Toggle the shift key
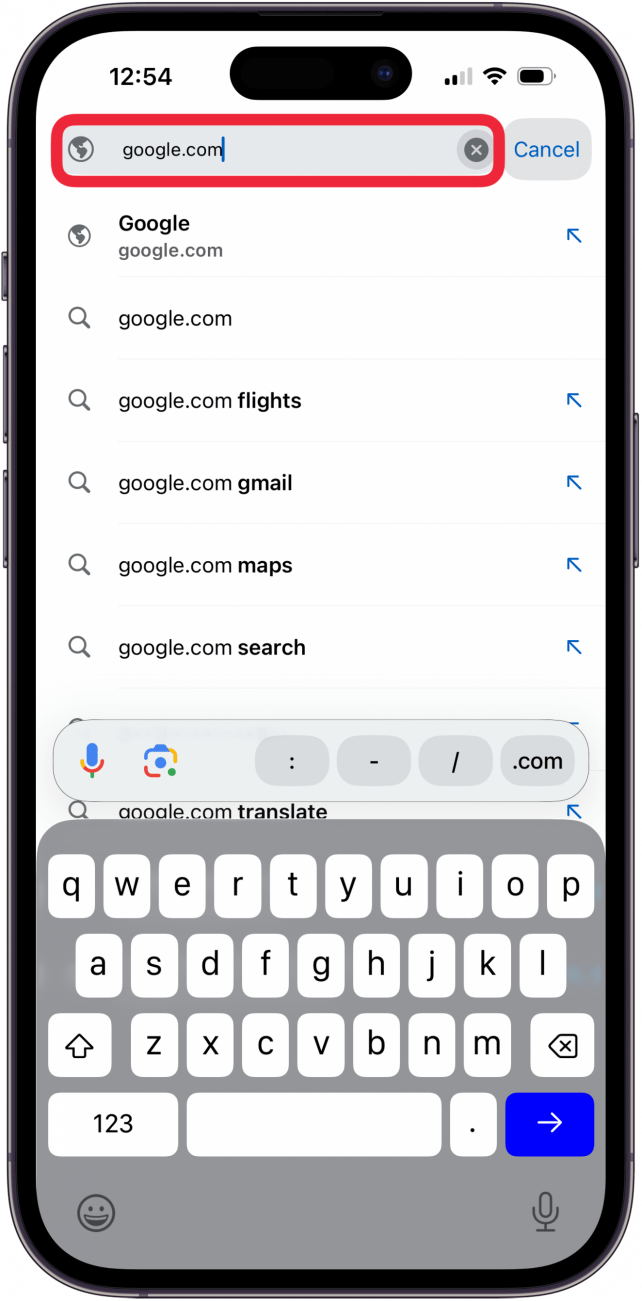The width and height of the screenshot is (642, 1301). (x=80, y=1045)
